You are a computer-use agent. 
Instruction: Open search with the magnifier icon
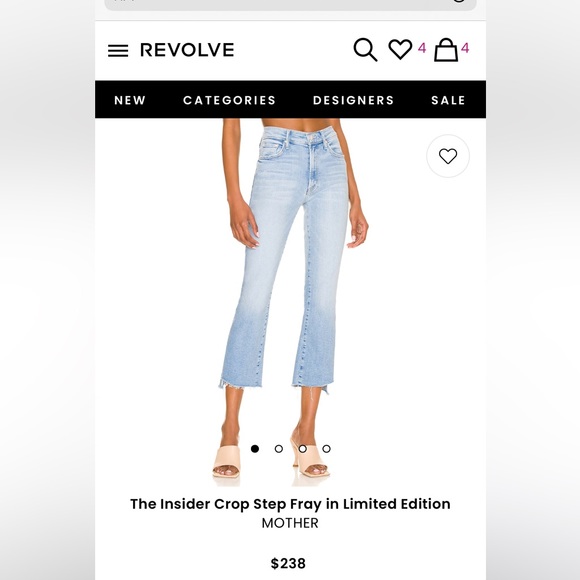point(365,50)
